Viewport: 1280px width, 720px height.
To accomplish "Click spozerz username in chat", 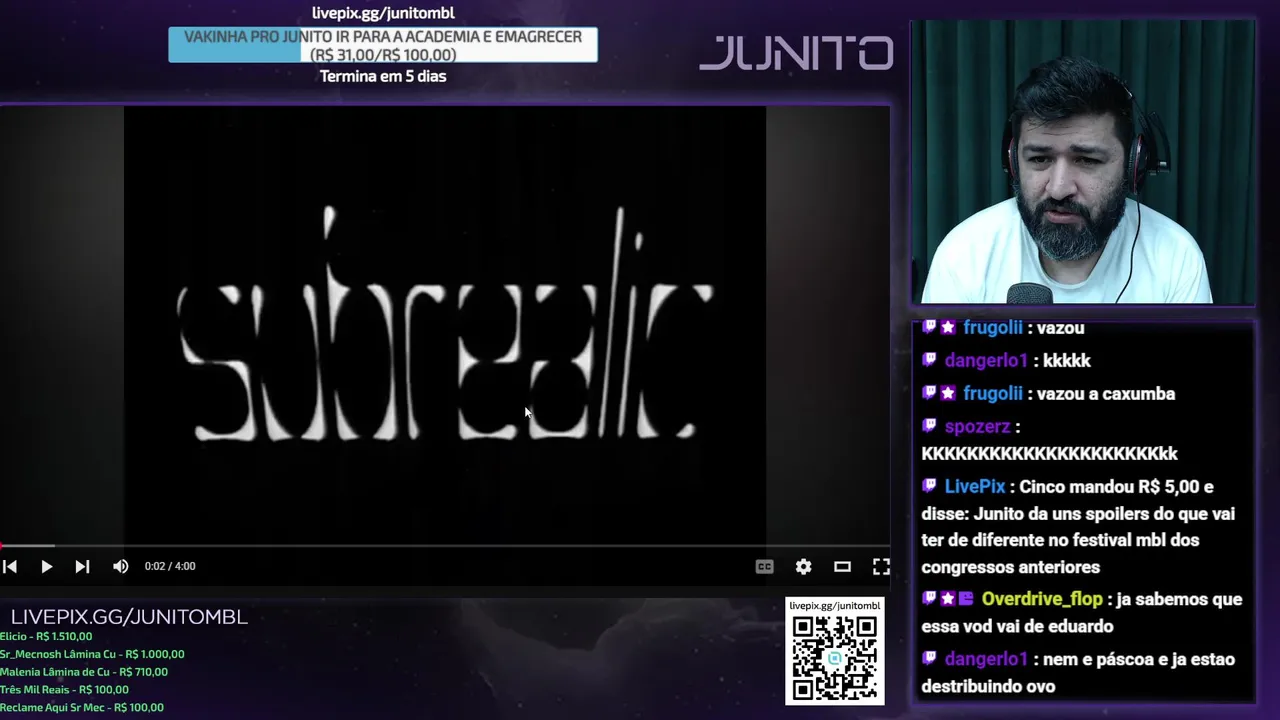I will [x=977, y=427].
